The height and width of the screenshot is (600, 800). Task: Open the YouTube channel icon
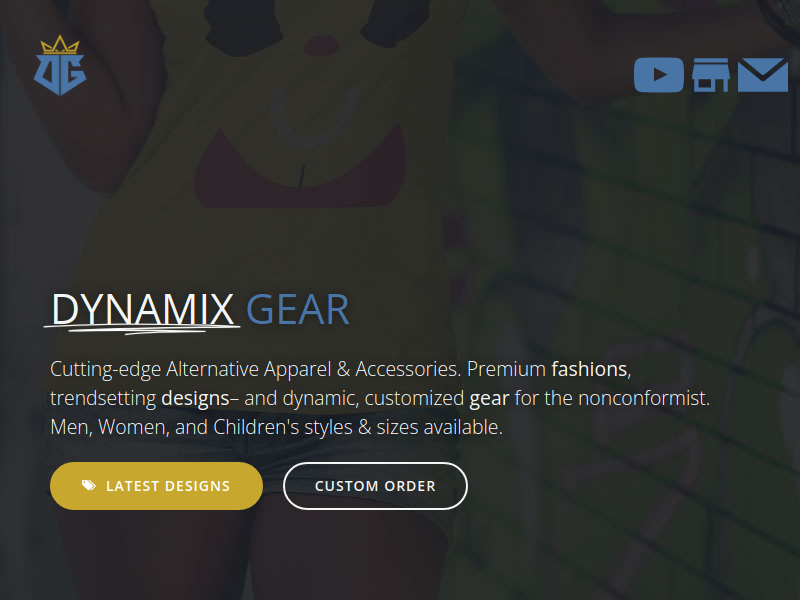click(x=659, y=75)
